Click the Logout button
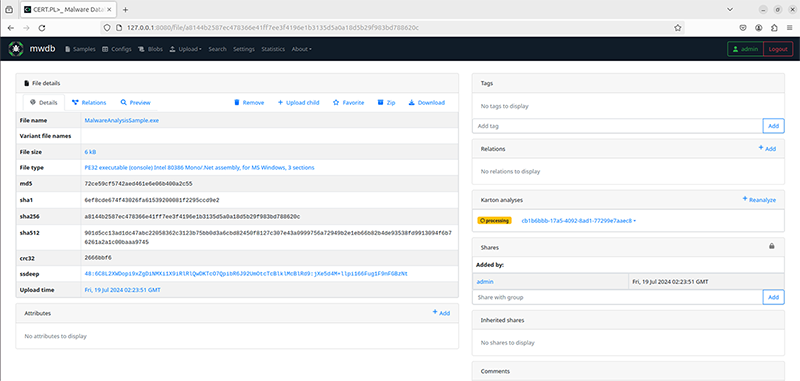The height and width of the screenshot is (381, 800). tap(779, 49)
